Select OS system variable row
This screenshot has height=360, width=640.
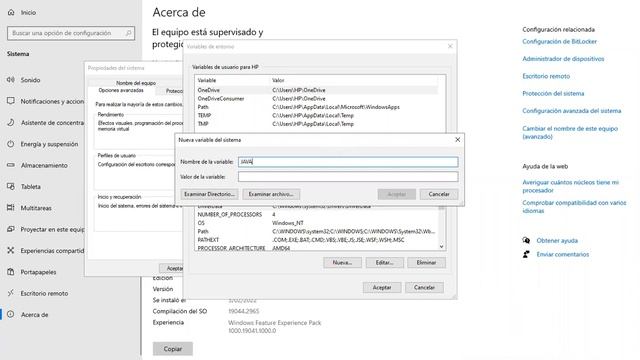point(317,223)
